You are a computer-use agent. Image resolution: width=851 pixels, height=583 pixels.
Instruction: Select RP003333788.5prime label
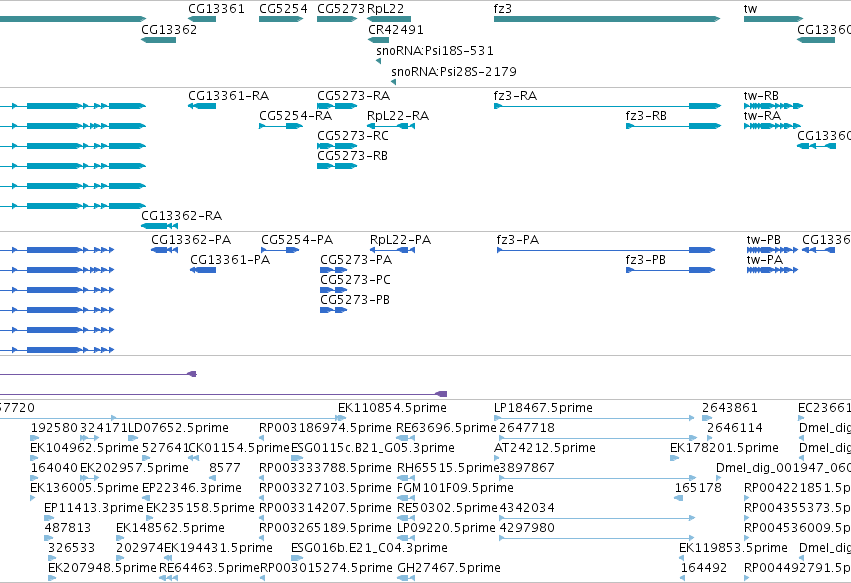pyautogui.click(x=325, y=468)
